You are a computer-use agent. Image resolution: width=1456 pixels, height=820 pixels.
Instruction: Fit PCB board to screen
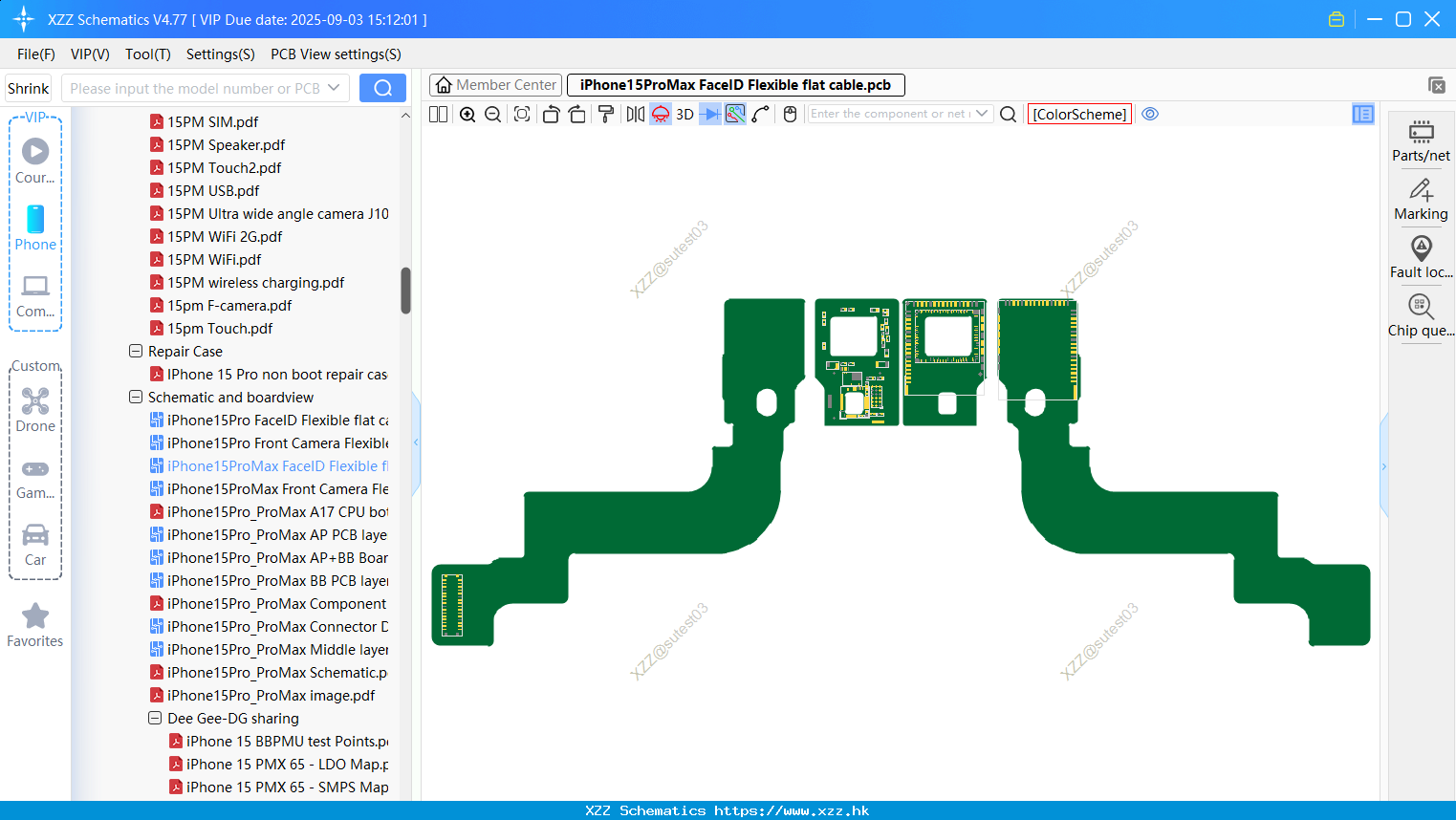click(522, 115)
